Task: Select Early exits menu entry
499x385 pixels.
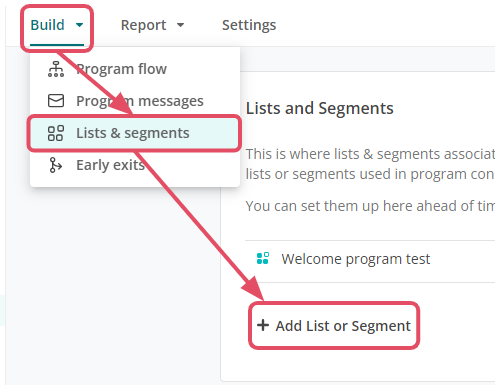Action: coord(135,165)
